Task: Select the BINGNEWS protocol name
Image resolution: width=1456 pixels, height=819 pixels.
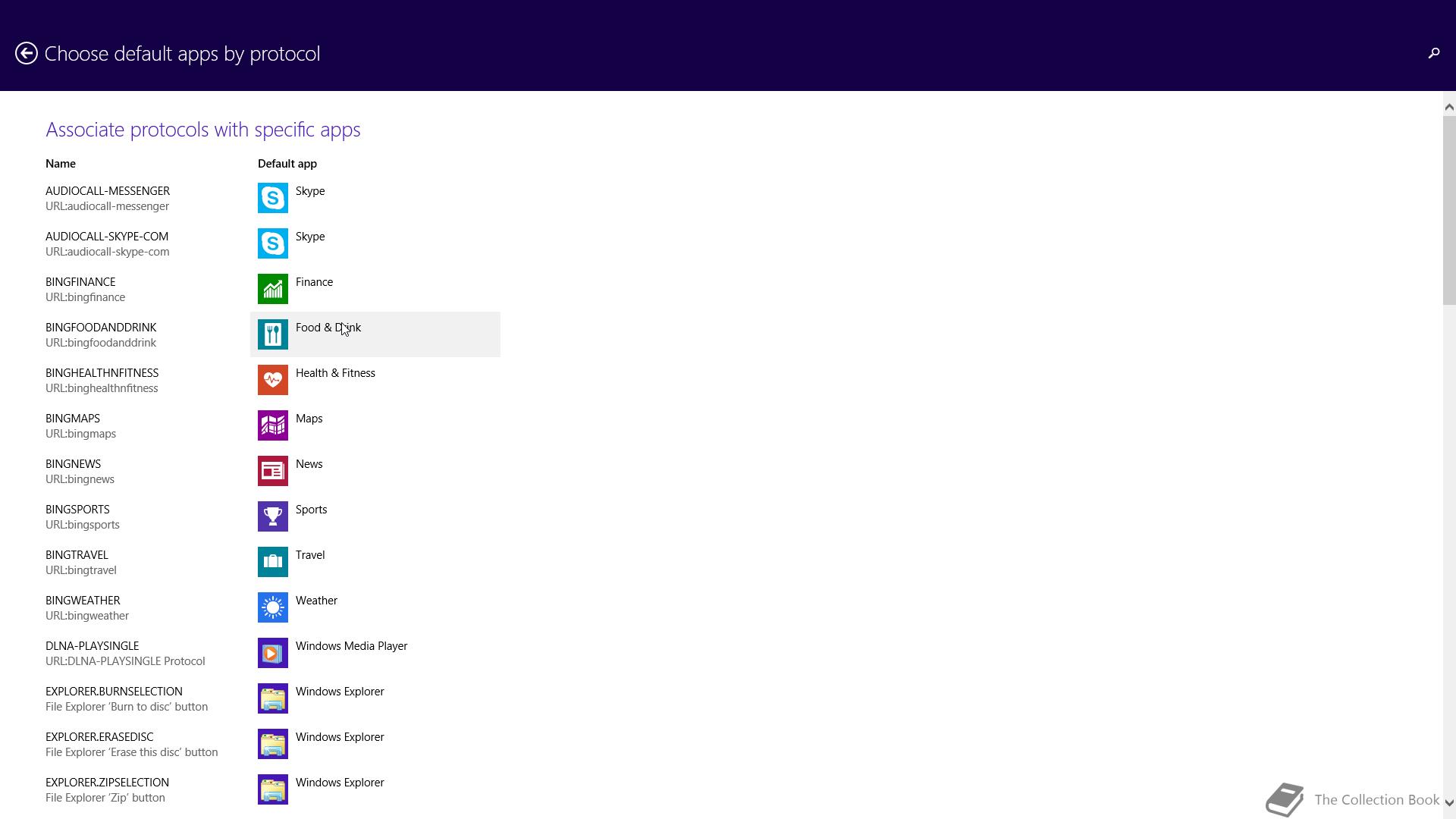Action: (x=73, y=464)
